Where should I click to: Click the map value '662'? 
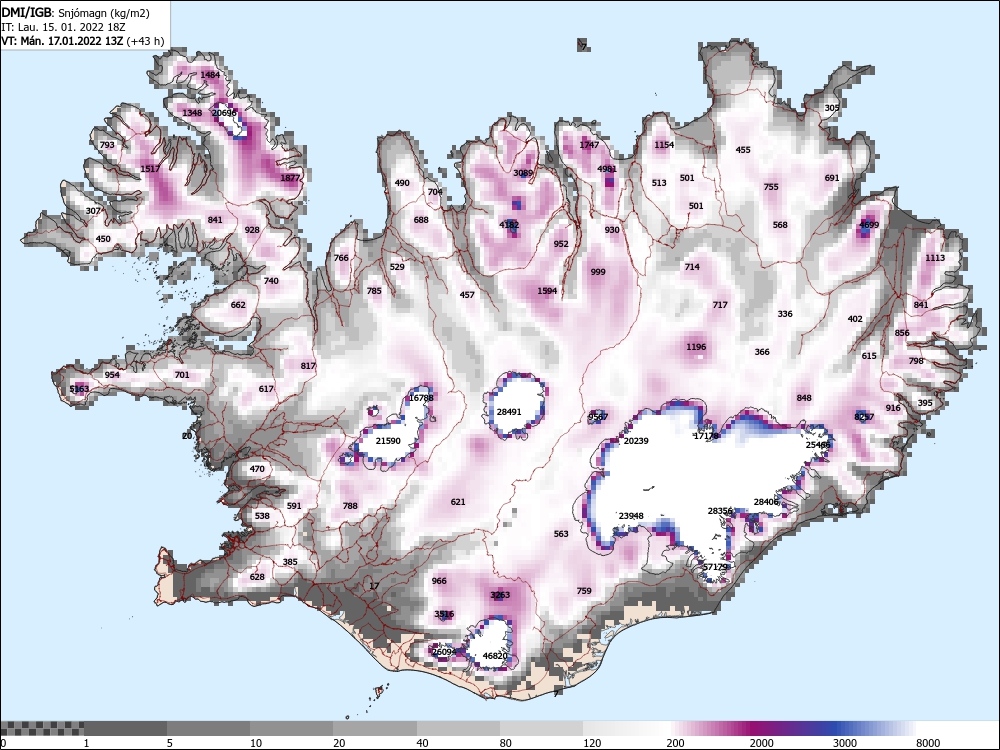point(238,305)
